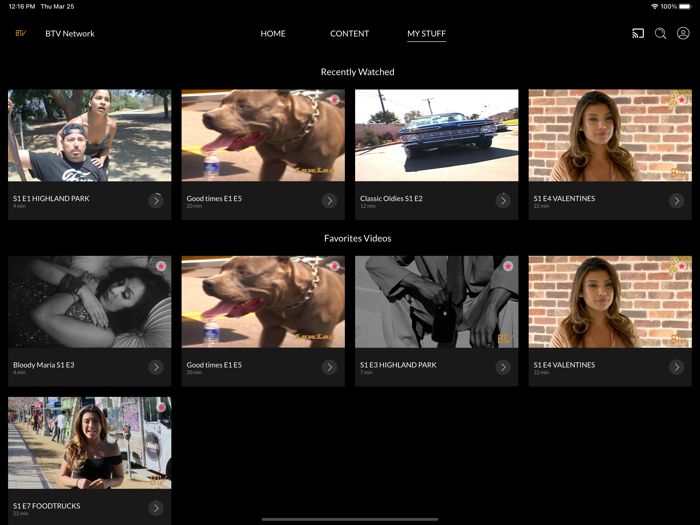Screen dimensions: 700x525
Task: Tap the battery indicator in status bar
Action: 684,6
